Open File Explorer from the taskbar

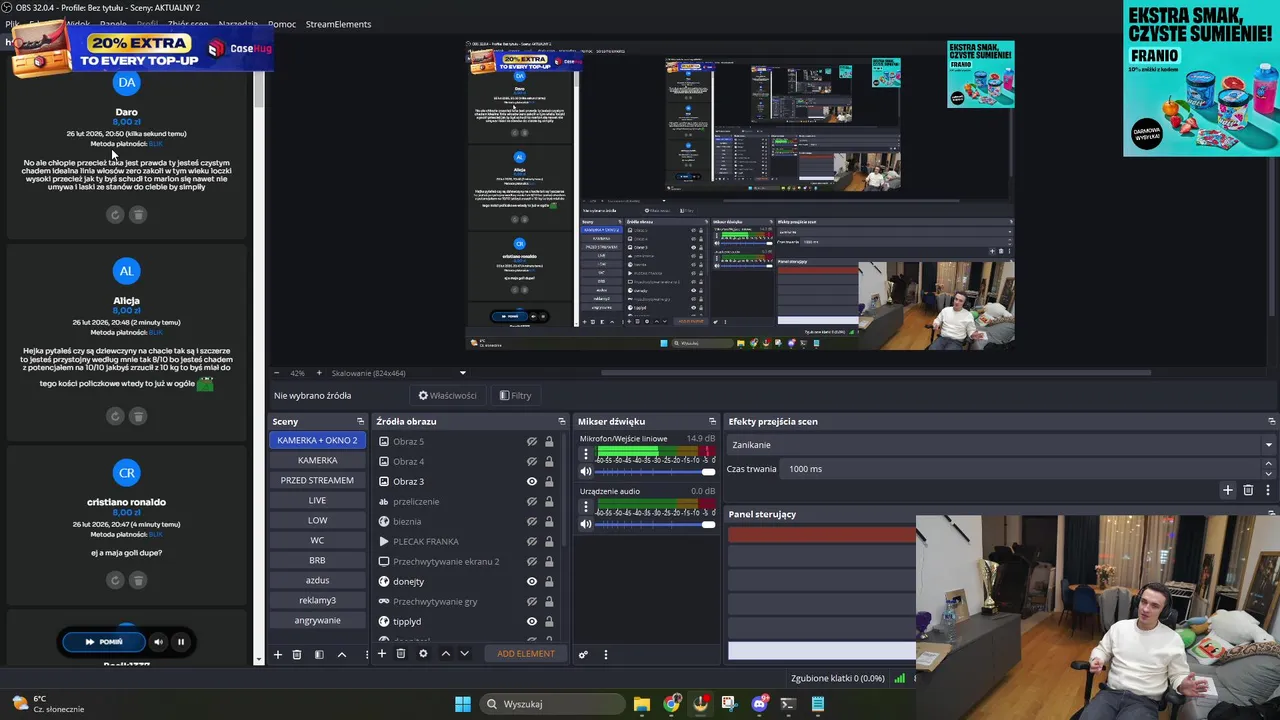click(x=642, y=704)
